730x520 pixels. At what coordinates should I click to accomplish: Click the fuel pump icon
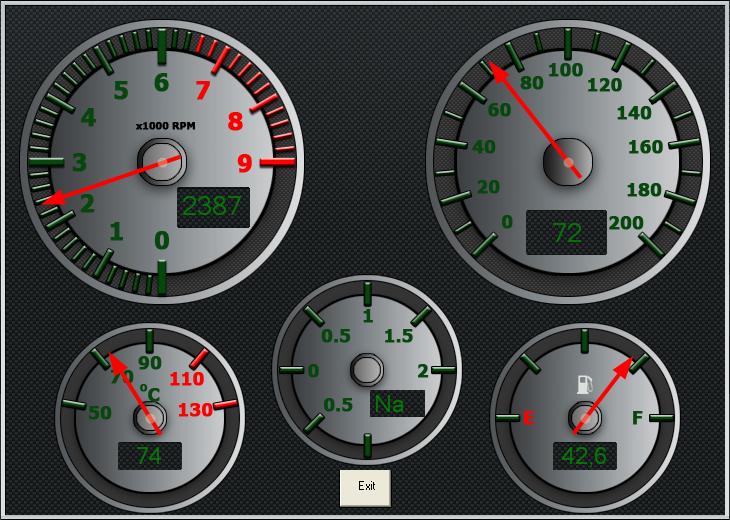(582, 383)
